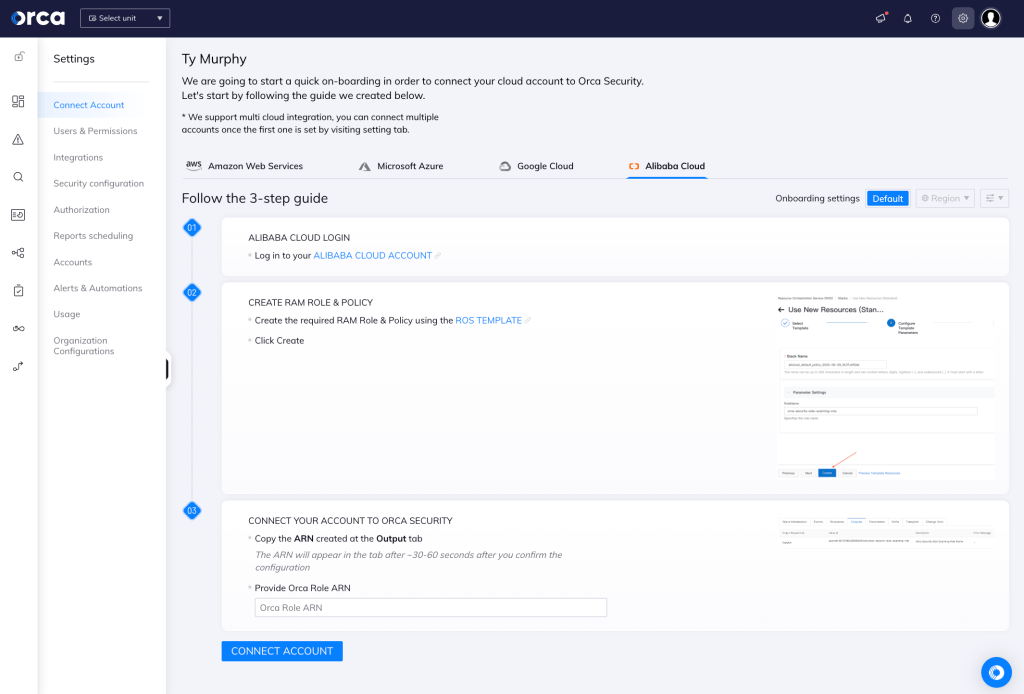
Task: Click the CONNECT ACCOUNT button
Action: pos(282,651)
